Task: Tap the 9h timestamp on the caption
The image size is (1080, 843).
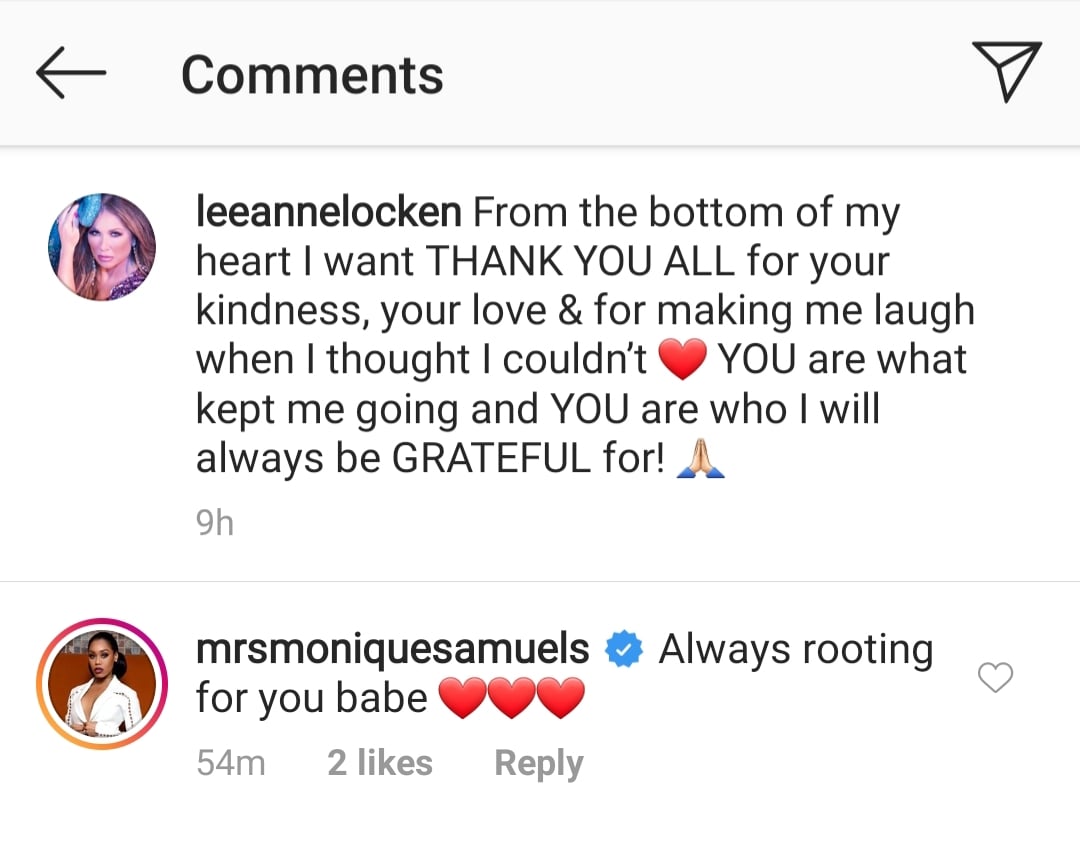Action: point(213,521)
